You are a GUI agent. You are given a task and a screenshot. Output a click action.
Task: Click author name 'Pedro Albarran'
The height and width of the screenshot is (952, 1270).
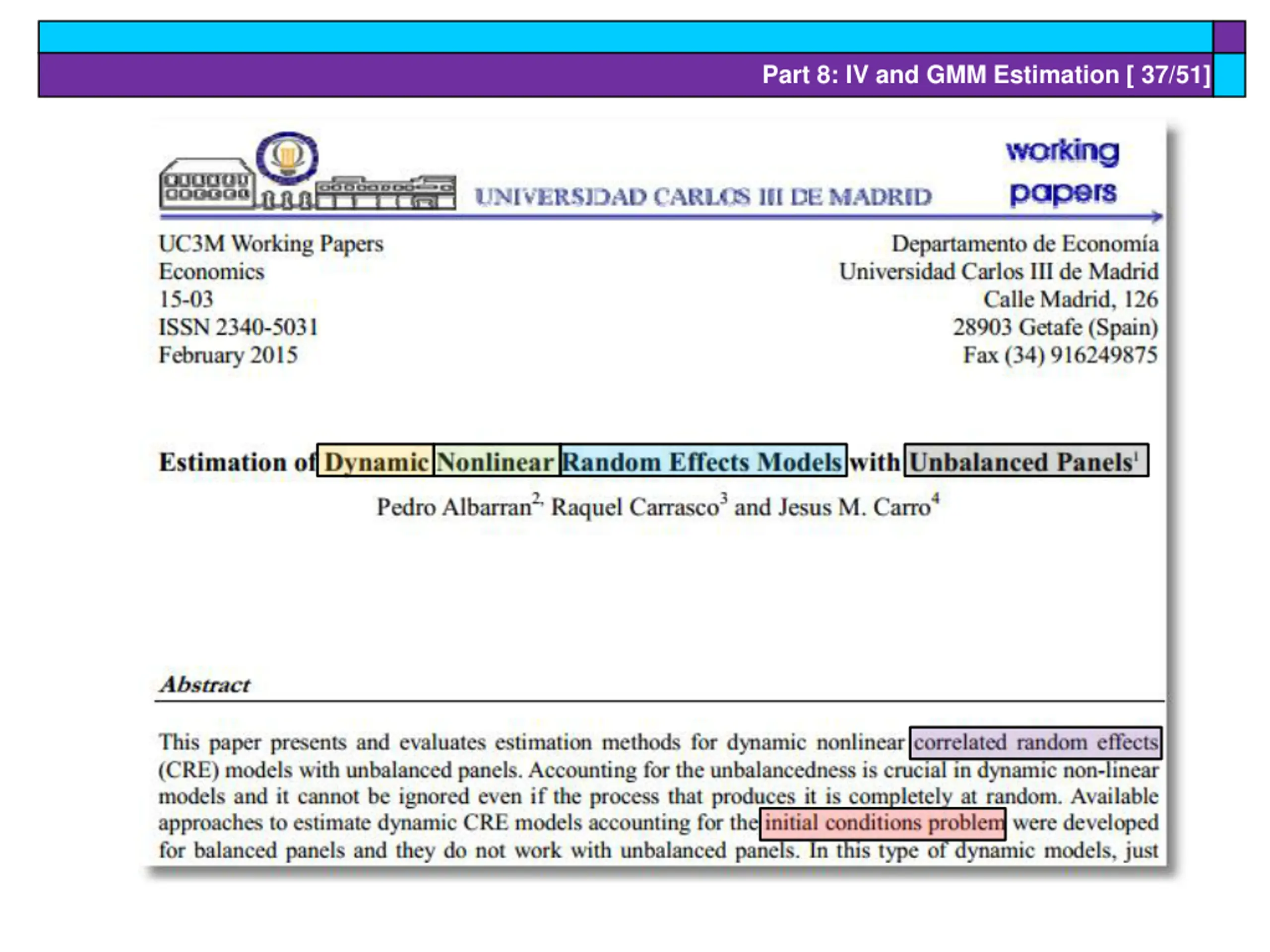[454, 507]
